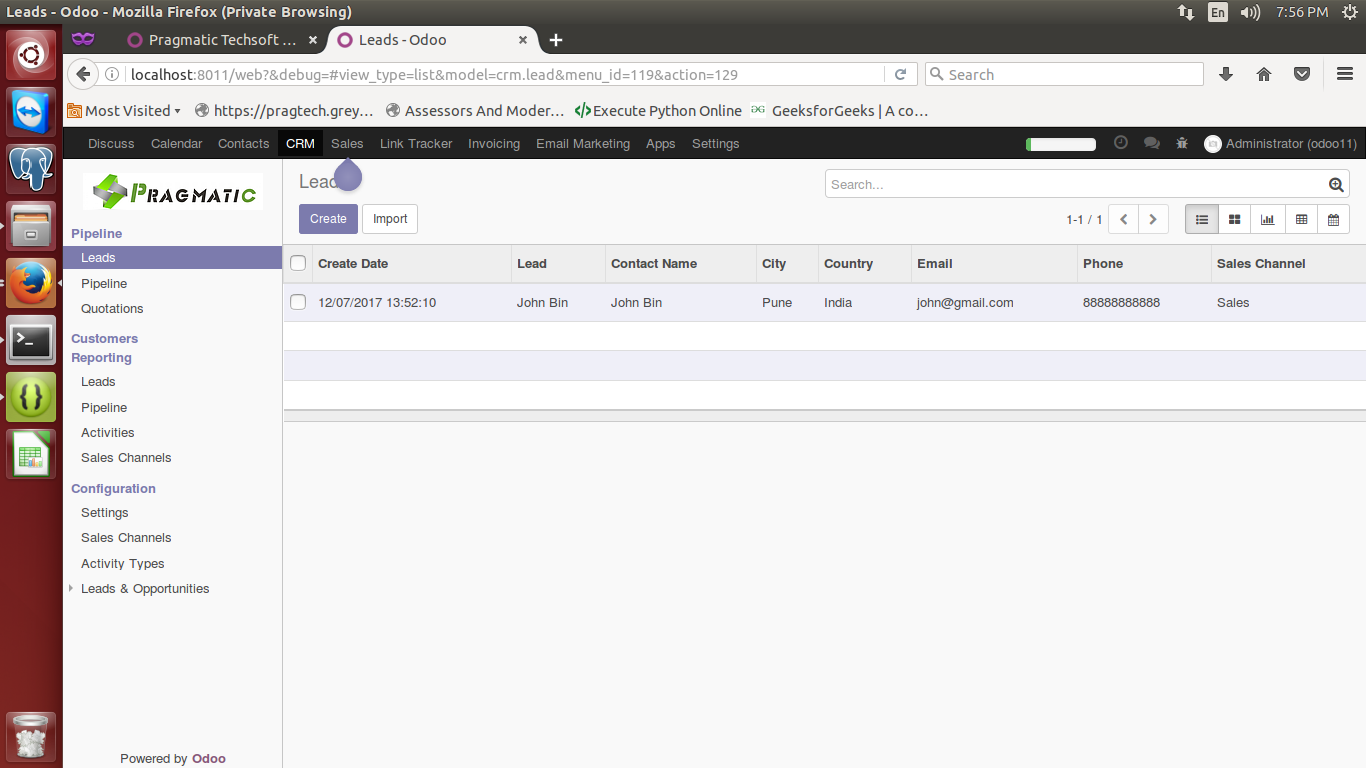Image resolution: width=1366 pixels, height=768 pixels.
Task: Open the Odoo link in footer
Action: [209, 758]
